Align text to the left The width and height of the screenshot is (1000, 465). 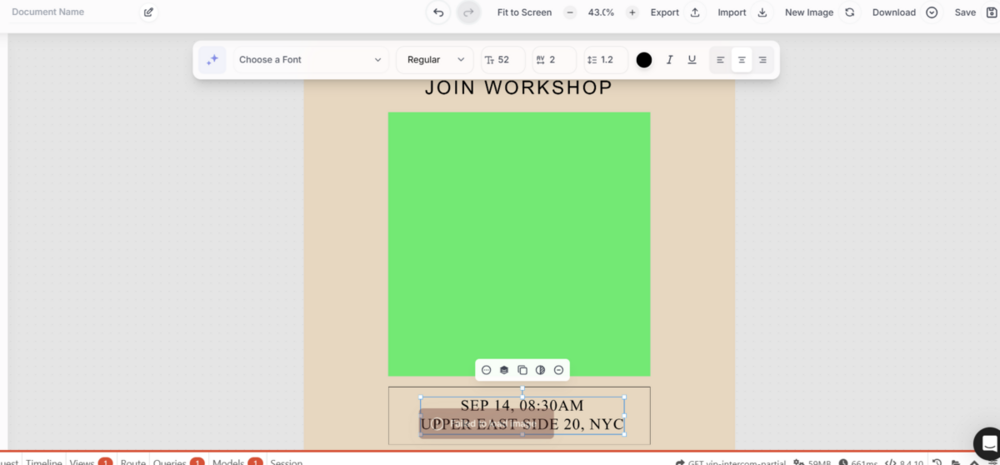pyautogui.click(x=721, y=60)
